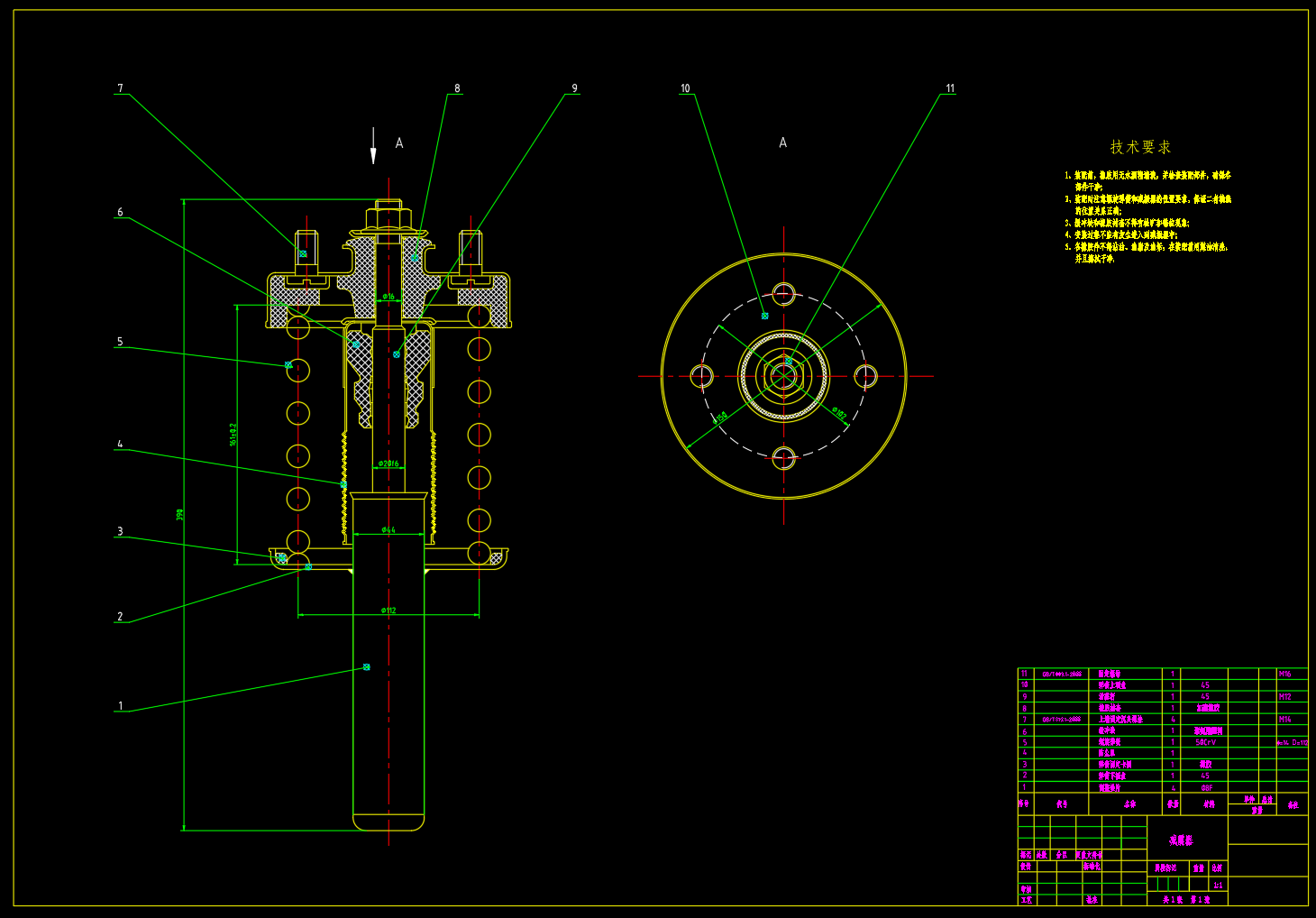1316x918 pixels.
Task: Click the 390 overall height dimension
Action: [x=179, y=514]
